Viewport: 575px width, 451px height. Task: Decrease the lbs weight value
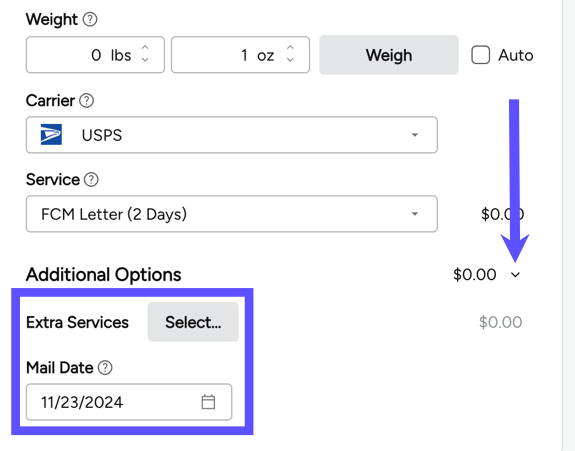(x=145, y=60)
